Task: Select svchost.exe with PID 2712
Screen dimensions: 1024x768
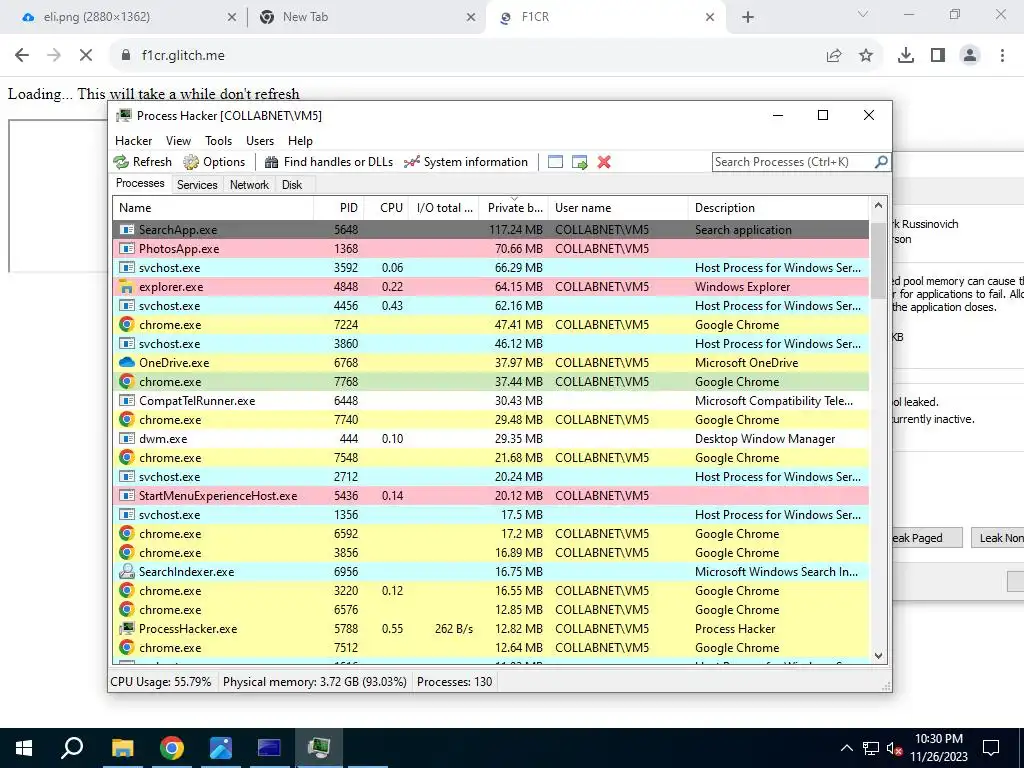Action: point(491,477)
